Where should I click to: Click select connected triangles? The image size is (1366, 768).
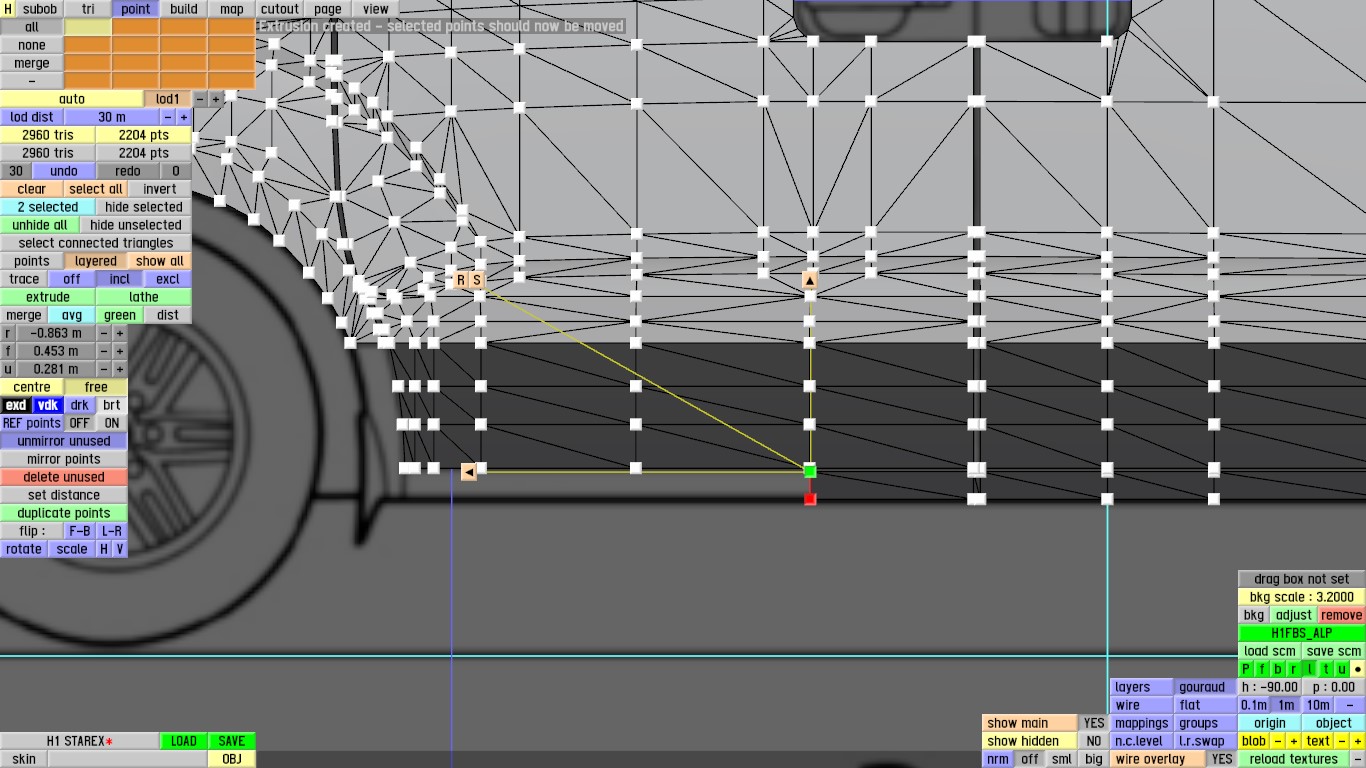(x=96, y=243)
